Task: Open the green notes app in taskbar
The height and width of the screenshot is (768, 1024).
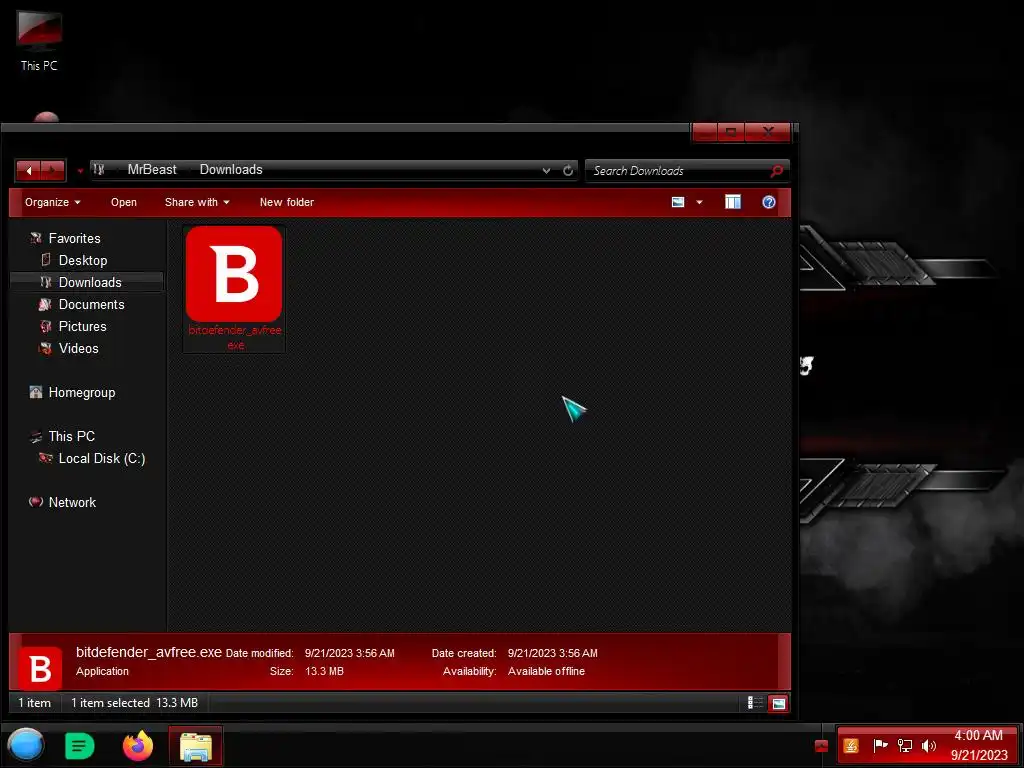Action: (80, 746)
